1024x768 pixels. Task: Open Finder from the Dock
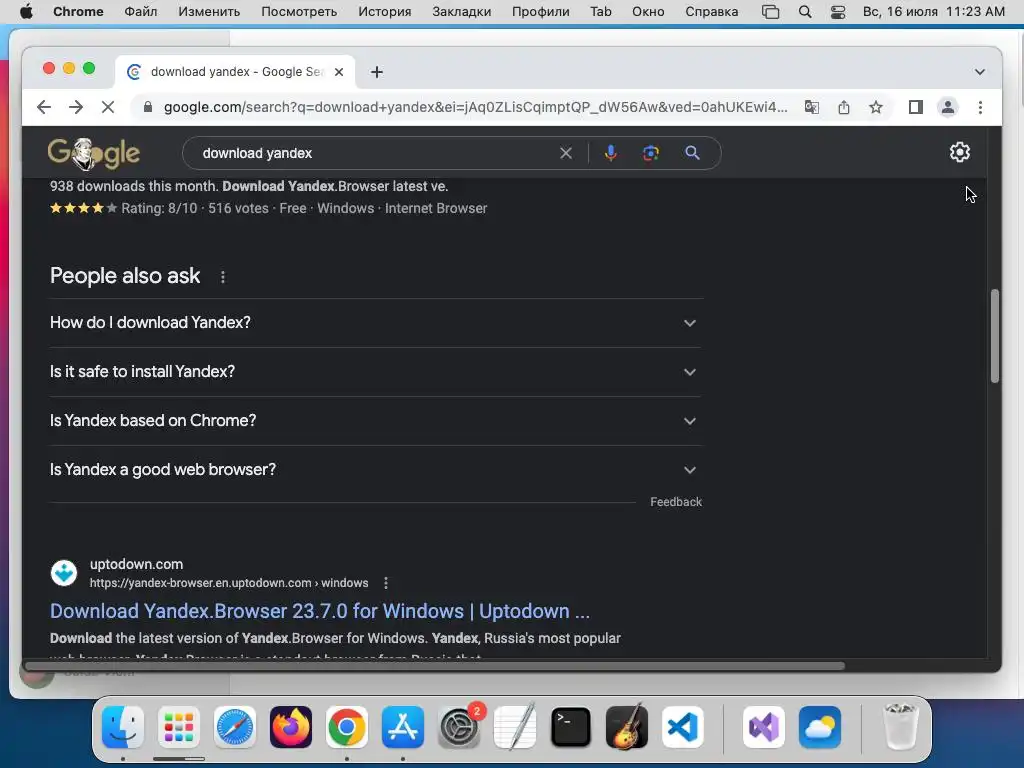pos(123,727)
